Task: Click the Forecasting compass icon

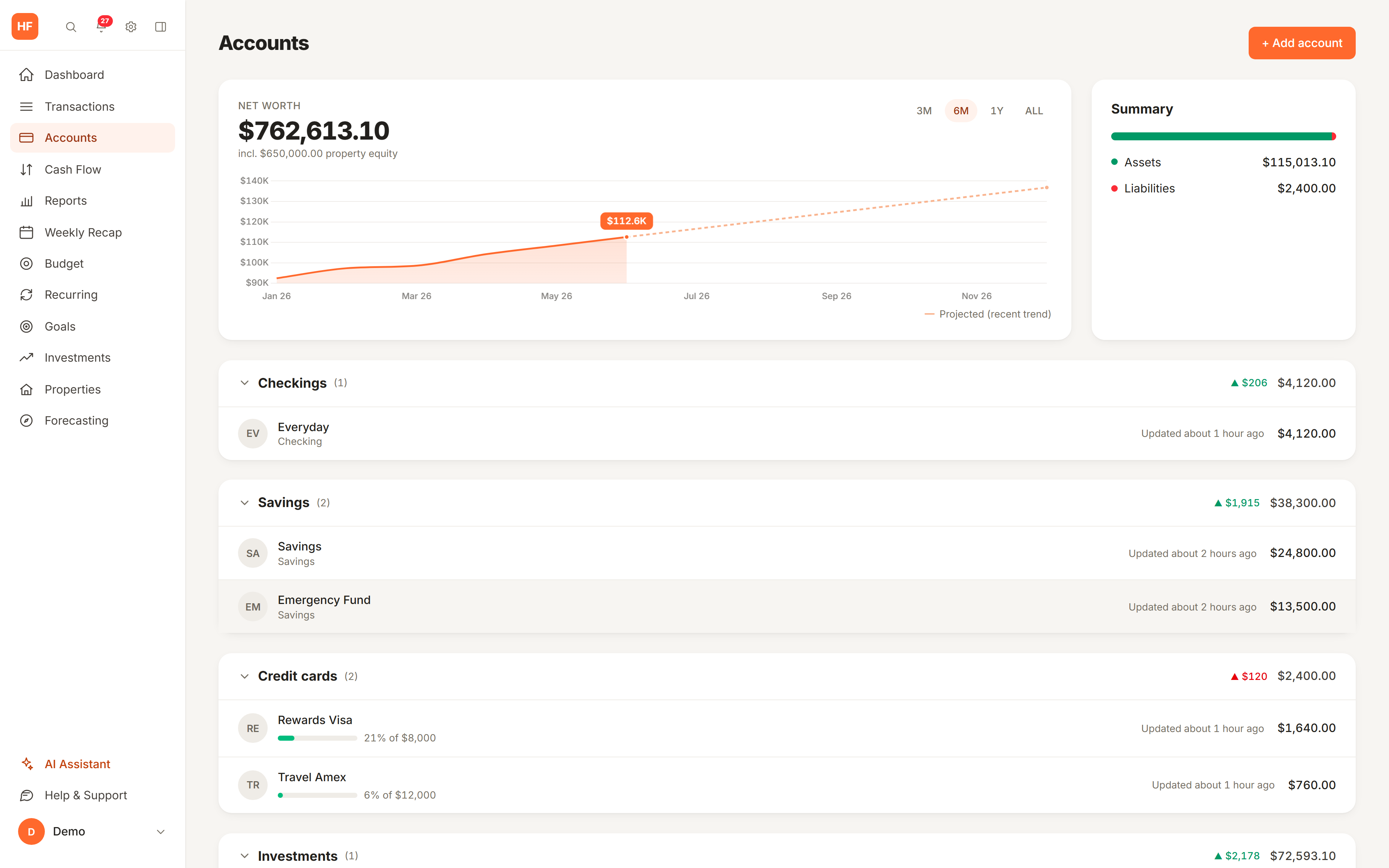Action: coord(26,421)
